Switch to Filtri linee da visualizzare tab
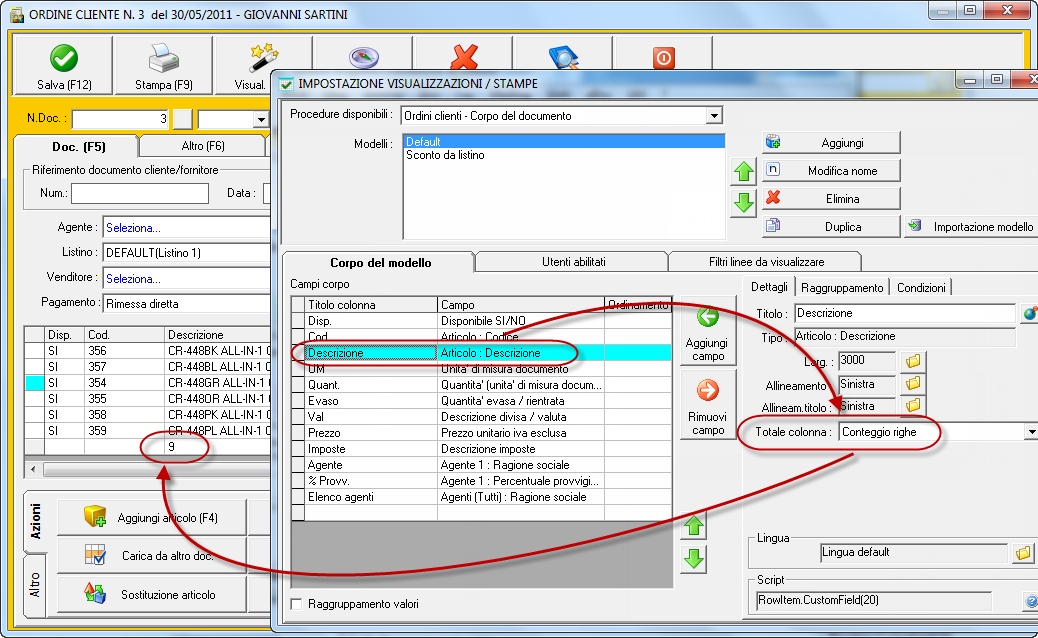The image size is (1038, 638). [x=766, y=262]
